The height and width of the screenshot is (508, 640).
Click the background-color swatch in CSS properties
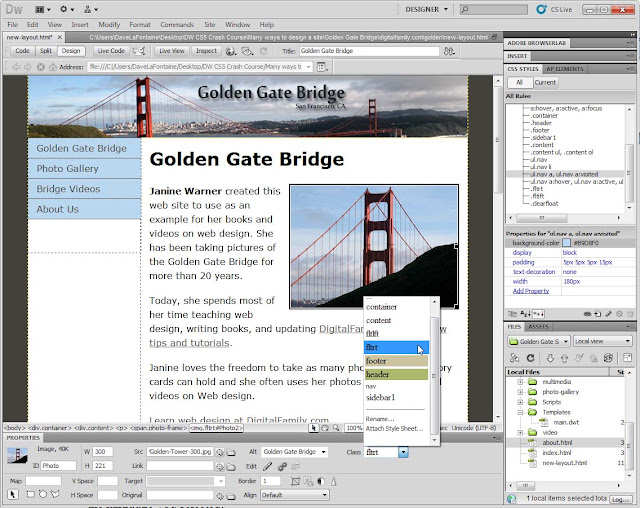coord(567,243)
